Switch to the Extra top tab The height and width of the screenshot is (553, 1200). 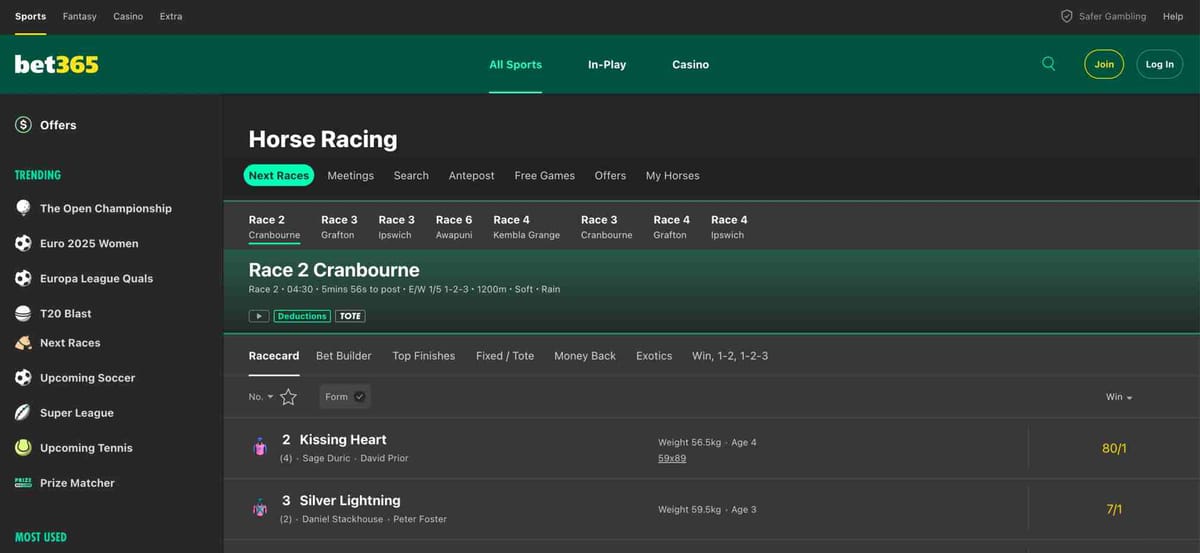pyautogui.click(x=171, y=16)
